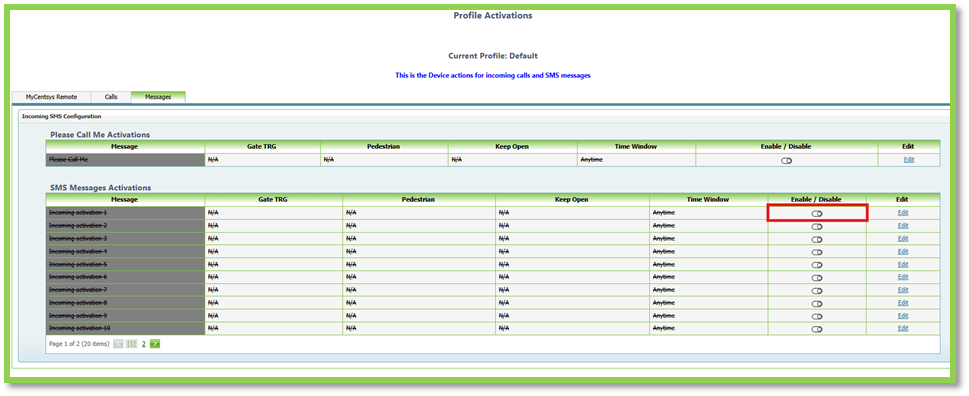
Task: Select current page number 1
Action: point(132,344)
